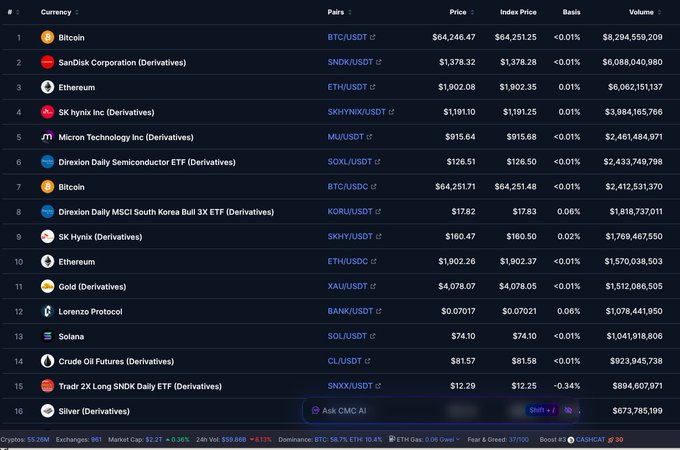Click the Gold derivatives icon
Screen dimensions: 680x450
(47, 287)
